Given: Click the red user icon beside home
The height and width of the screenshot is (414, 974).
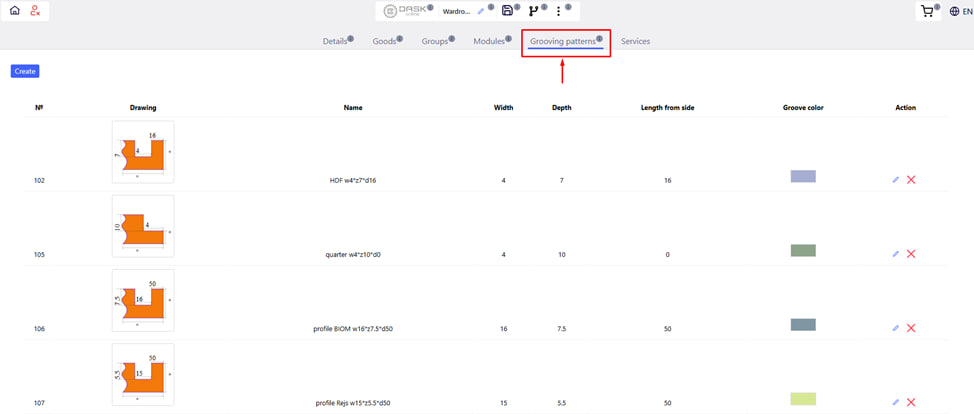Looking at the screenshot, I should point(35,11).
